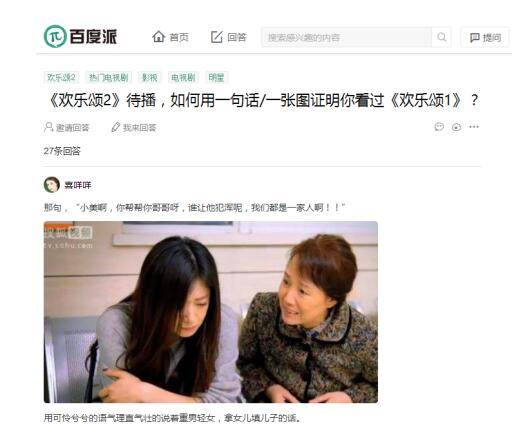Click the 提问 button

pos(485,37)
